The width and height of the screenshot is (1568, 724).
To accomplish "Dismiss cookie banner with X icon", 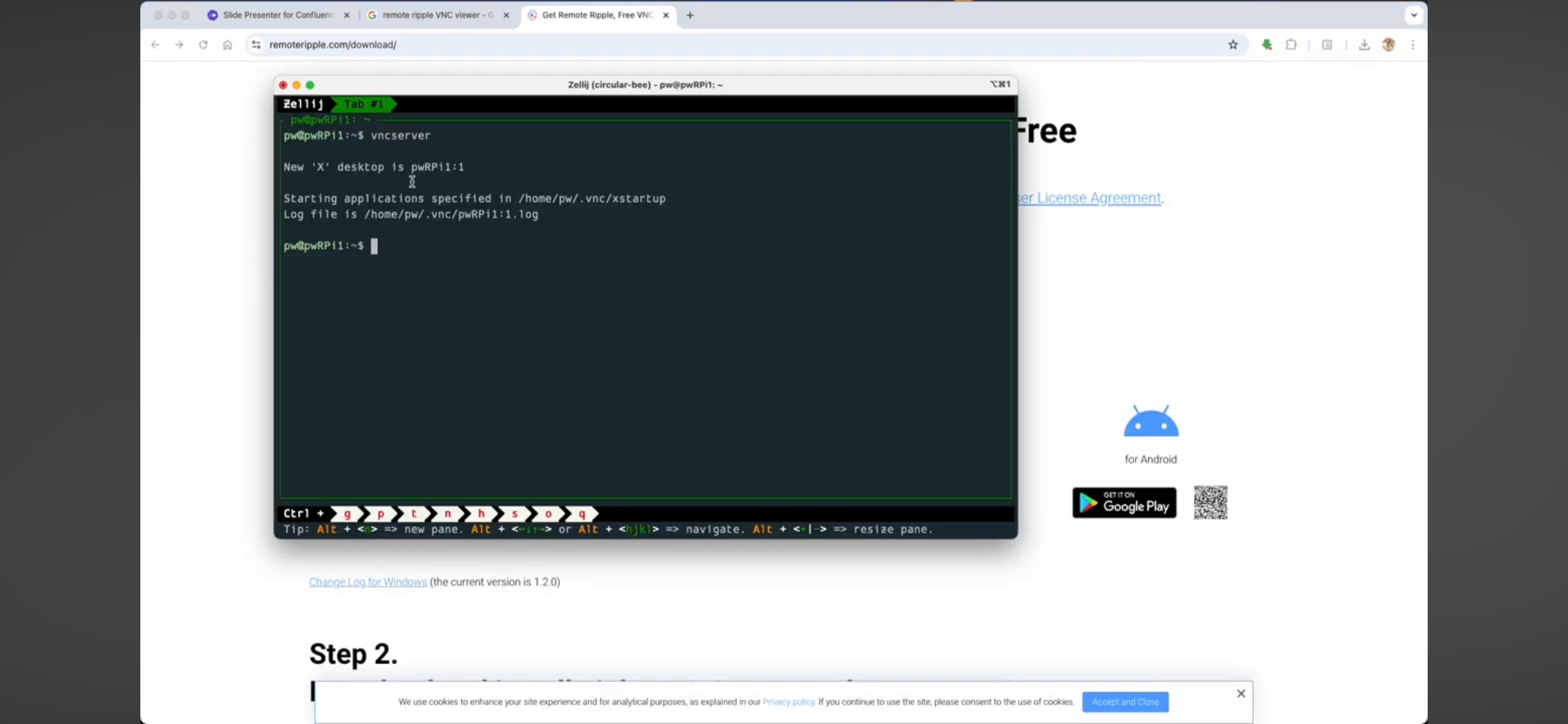I will point(1241,693).
